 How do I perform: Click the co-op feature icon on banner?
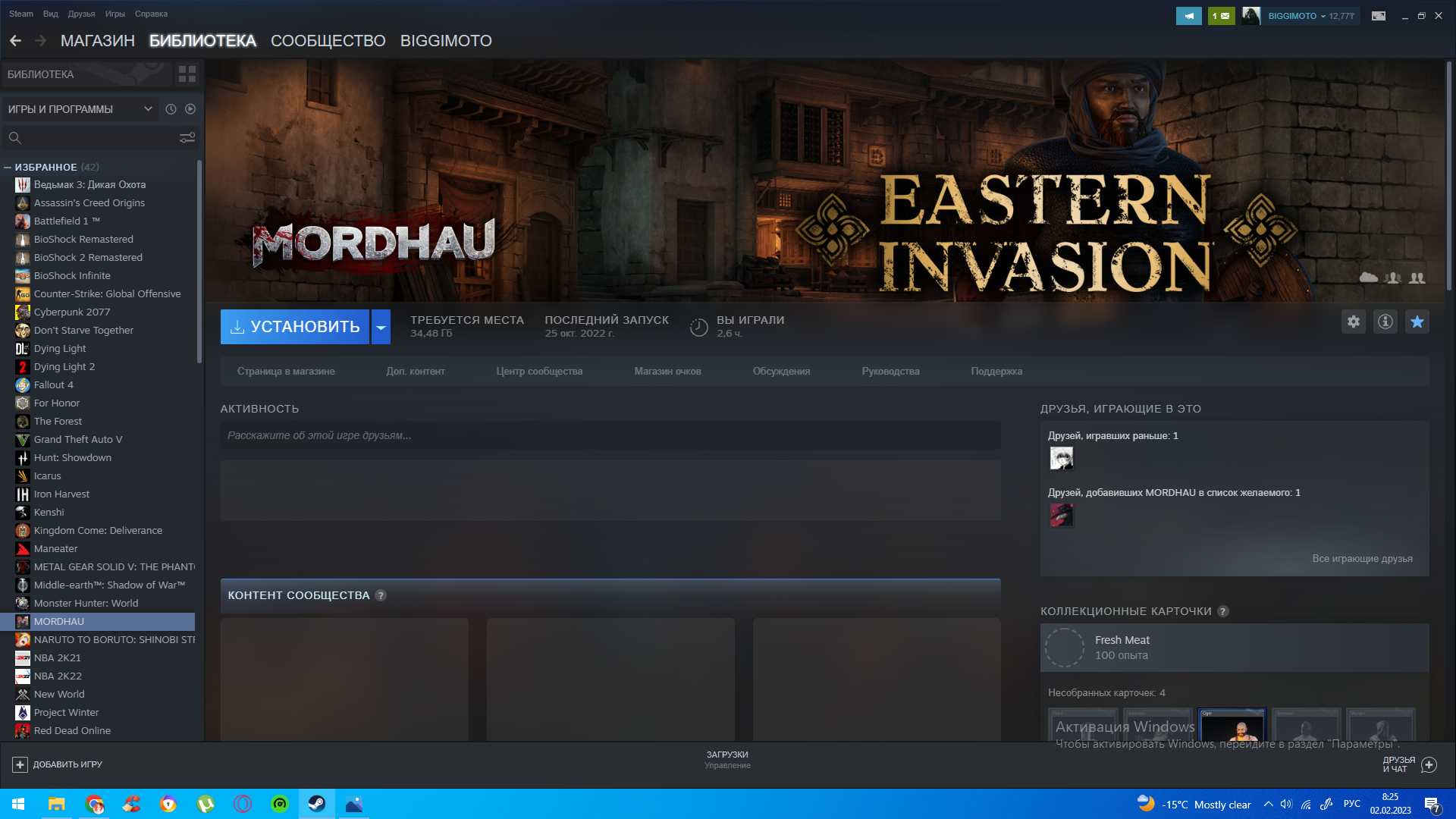tap(1417, 278)
